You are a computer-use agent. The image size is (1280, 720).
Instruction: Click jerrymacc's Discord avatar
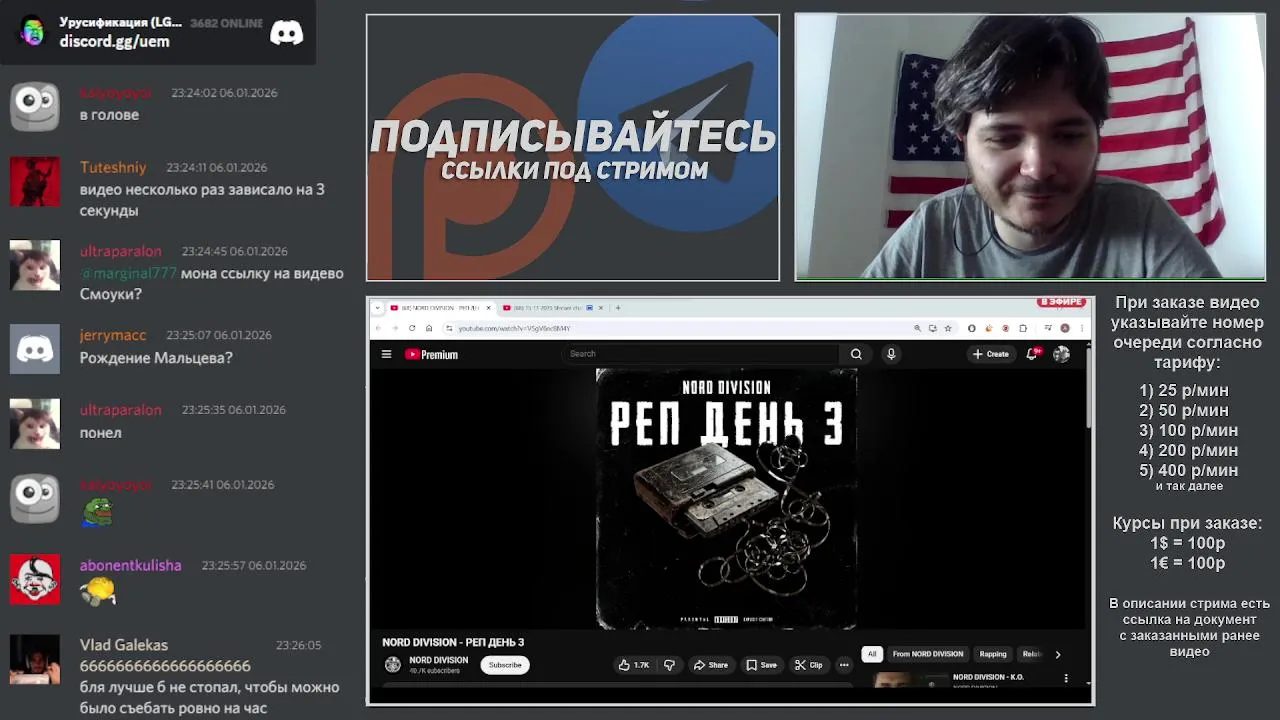(35, 349)
